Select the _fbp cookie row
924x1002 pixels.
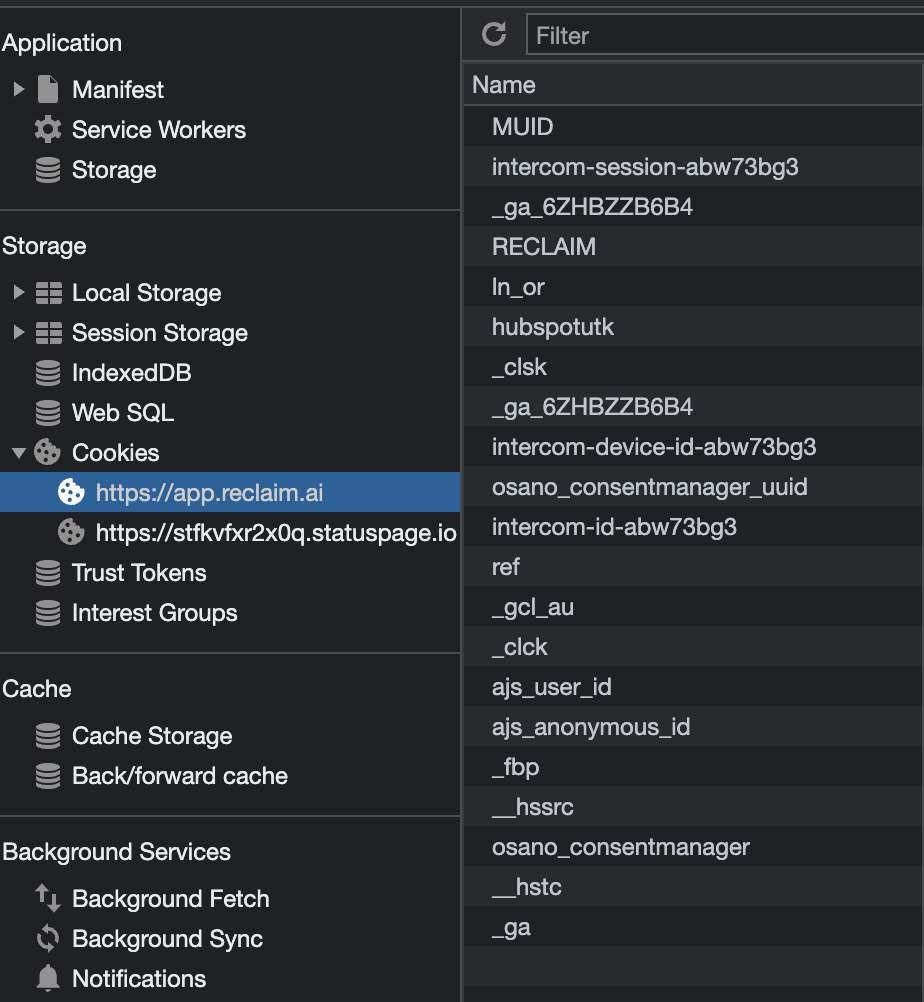693,767
